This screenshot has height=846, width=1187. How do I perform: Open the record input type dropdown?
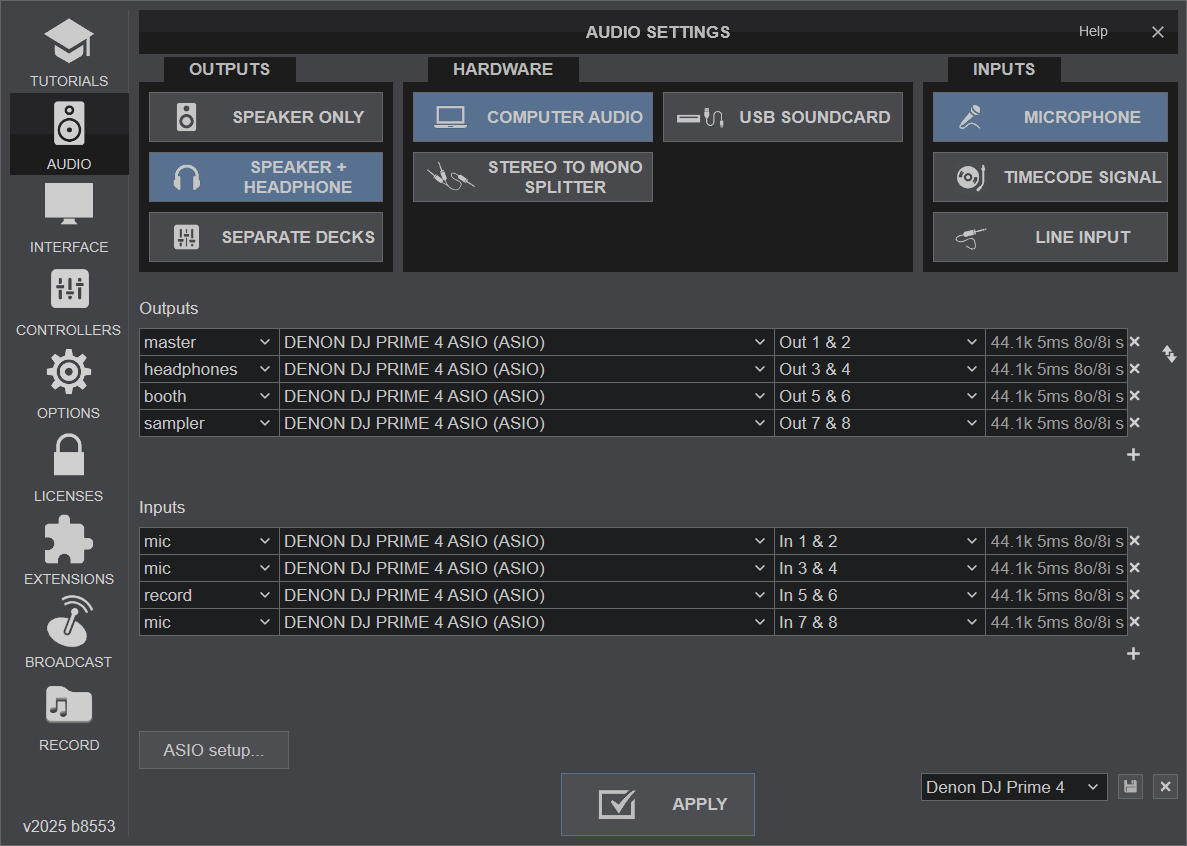pyautogui.click(x=209, y=596)
